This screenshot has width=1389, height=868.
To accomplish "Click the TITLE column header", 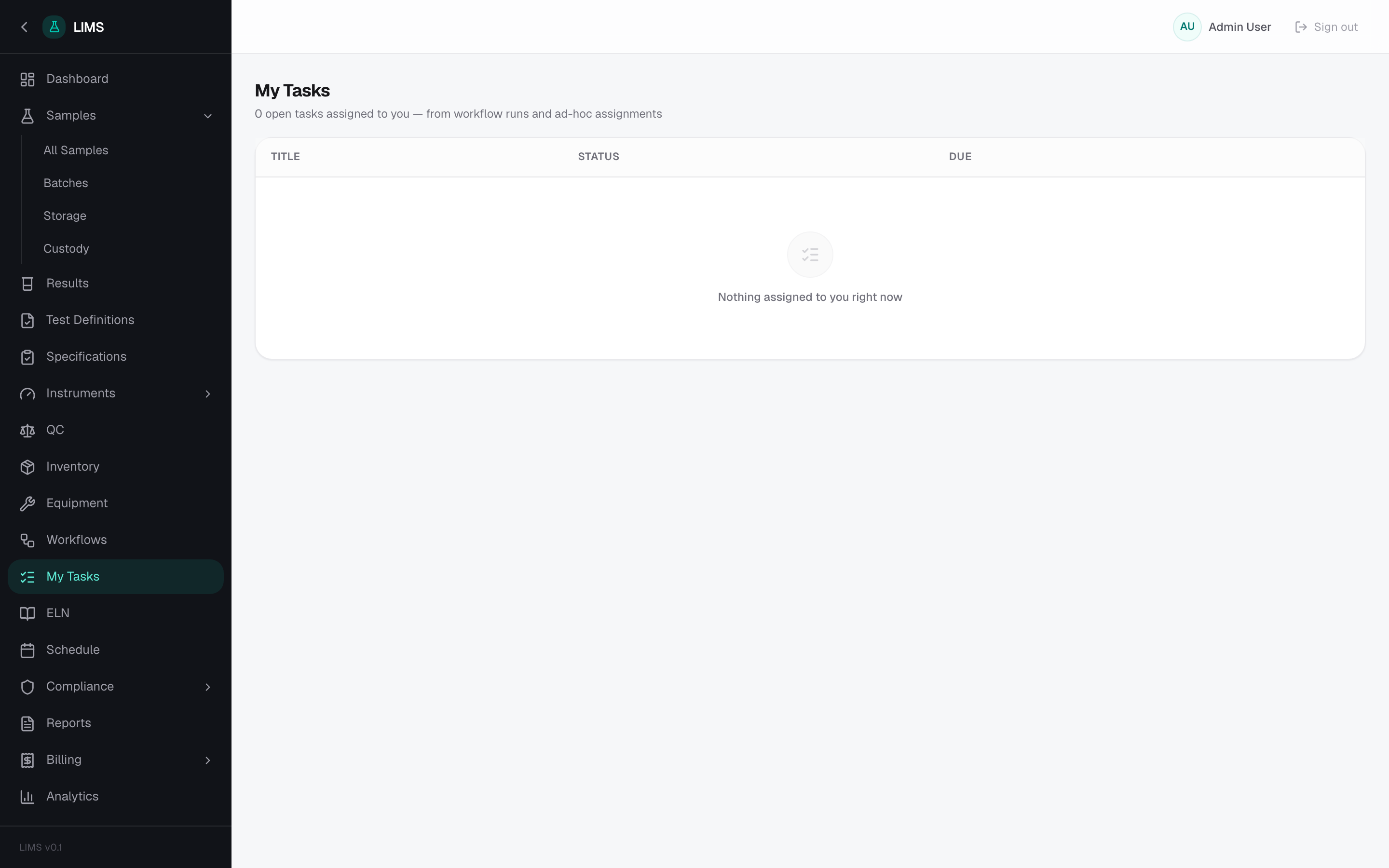I will point(285,157).
